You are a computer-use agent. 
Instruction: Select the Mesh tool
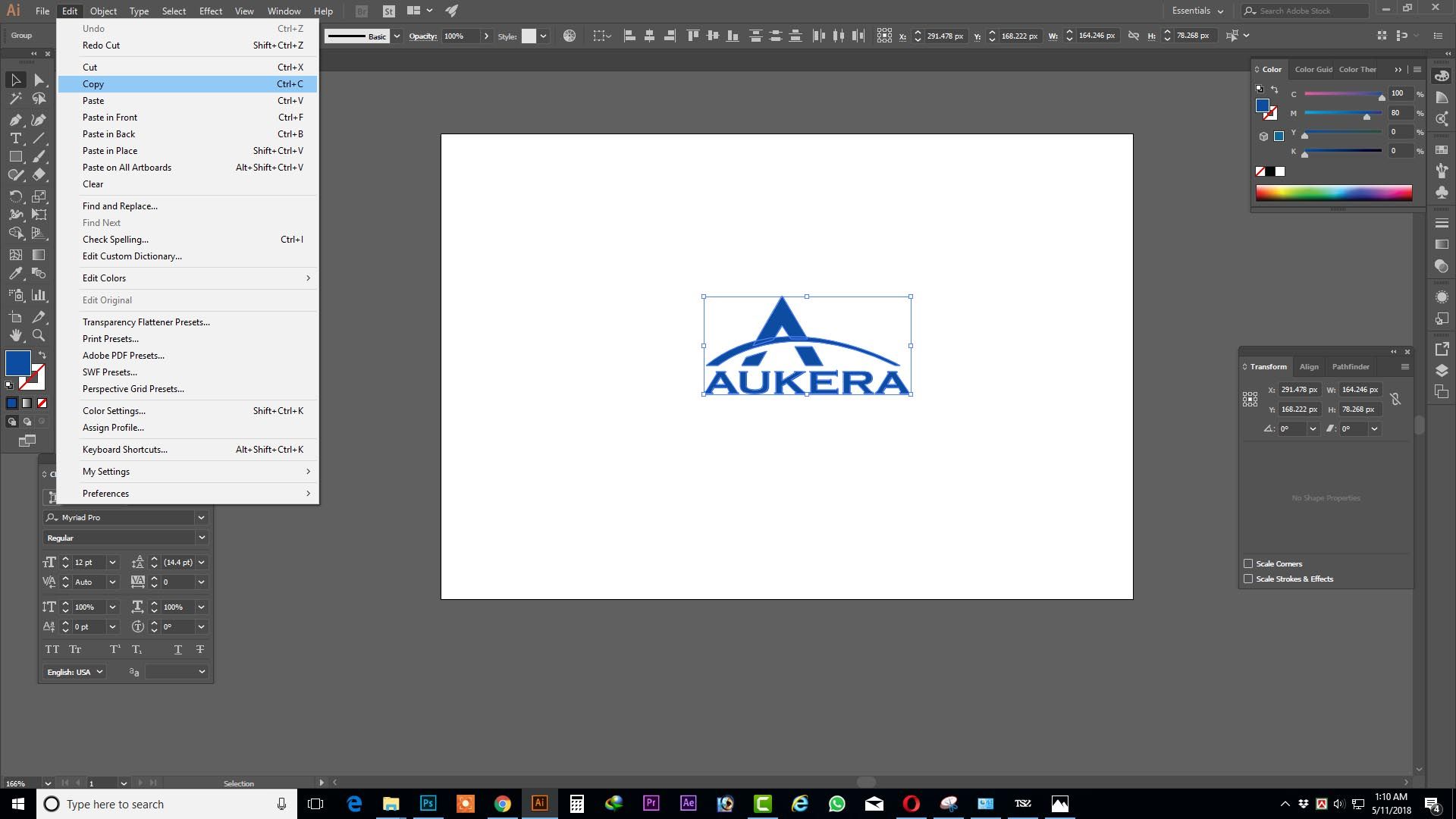coord(15,255)
